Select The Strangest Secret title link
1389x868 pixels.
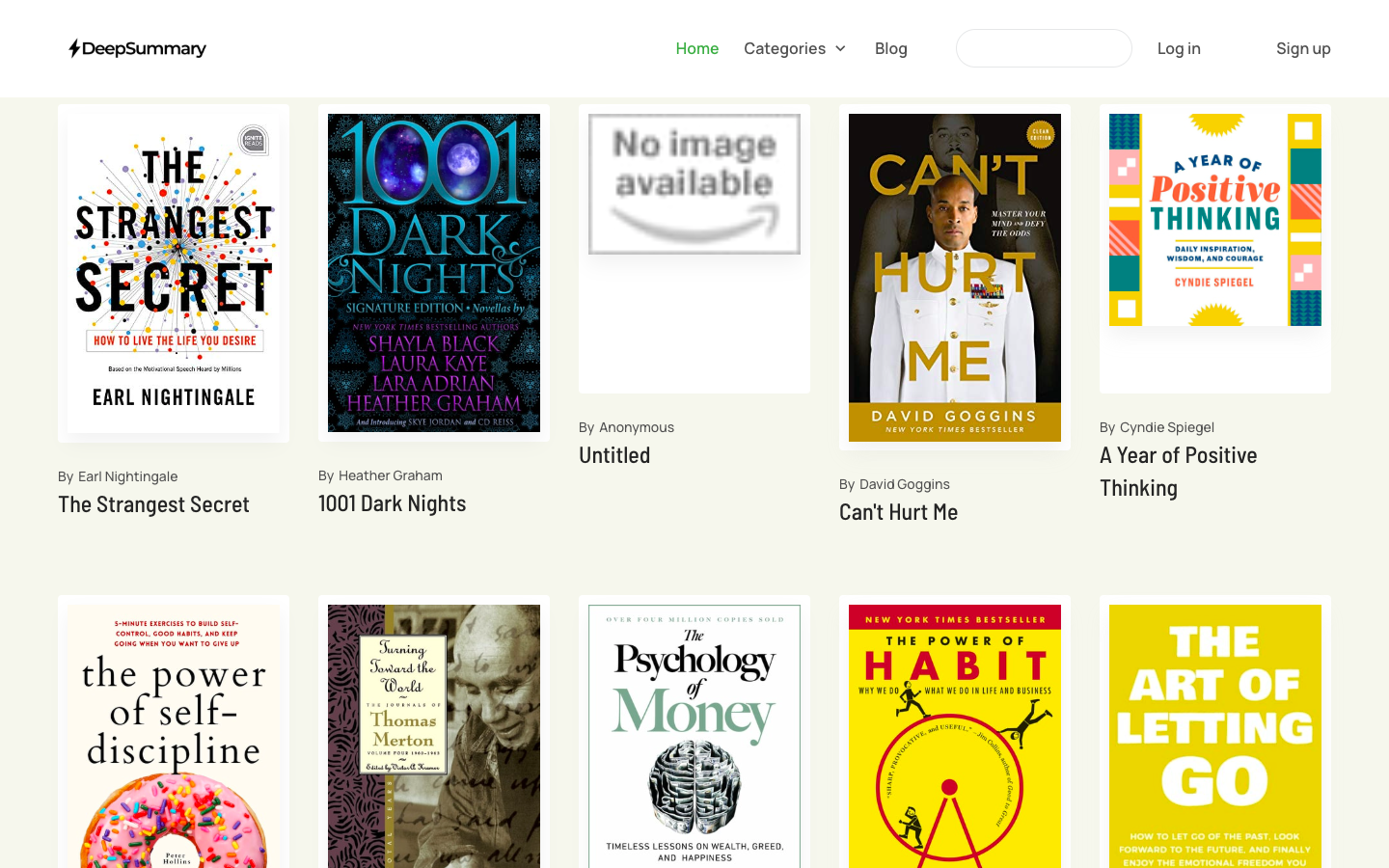tap(153, 504)
